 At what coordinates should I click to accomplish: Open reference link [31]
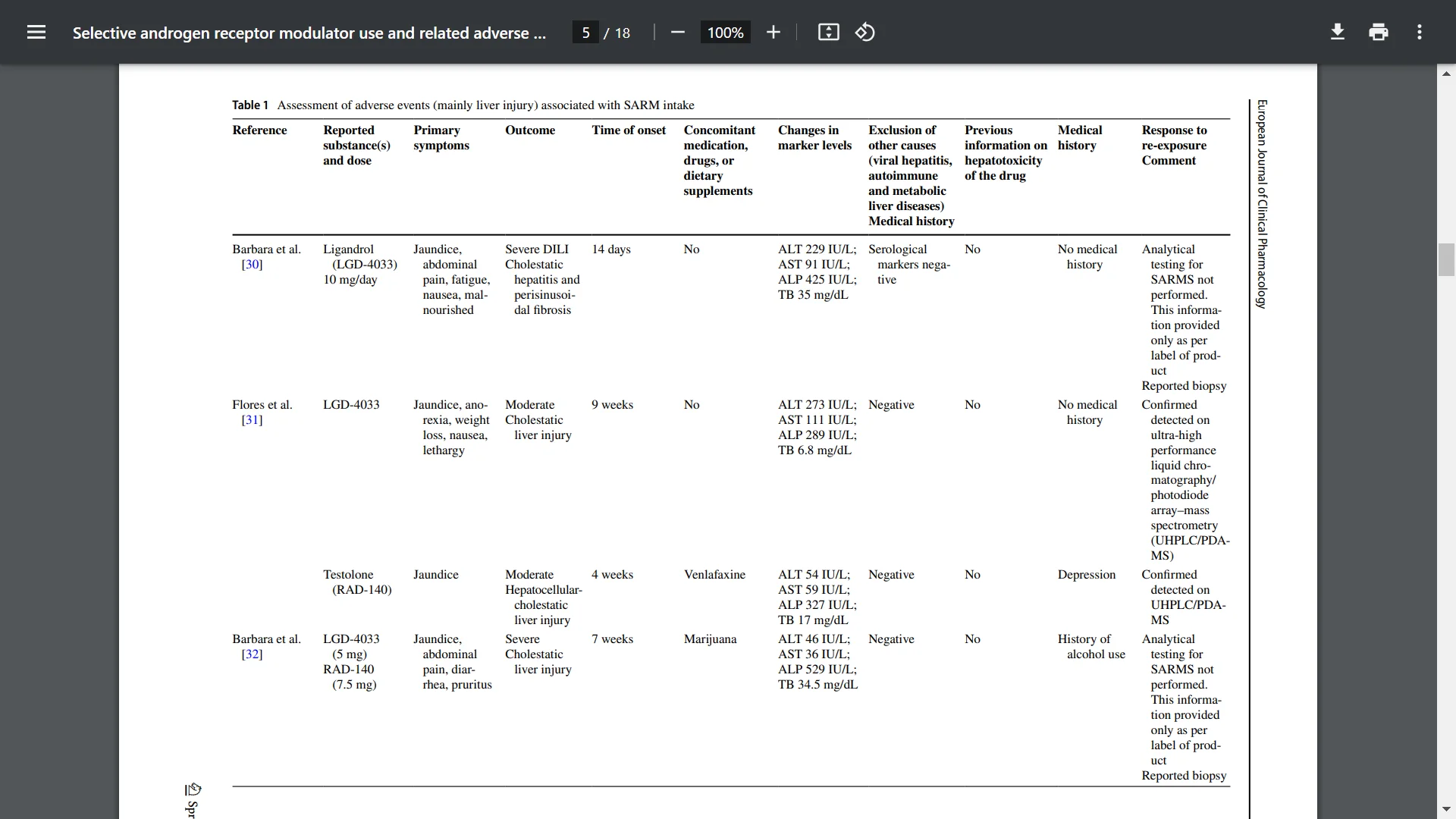[x=252, y=420]
